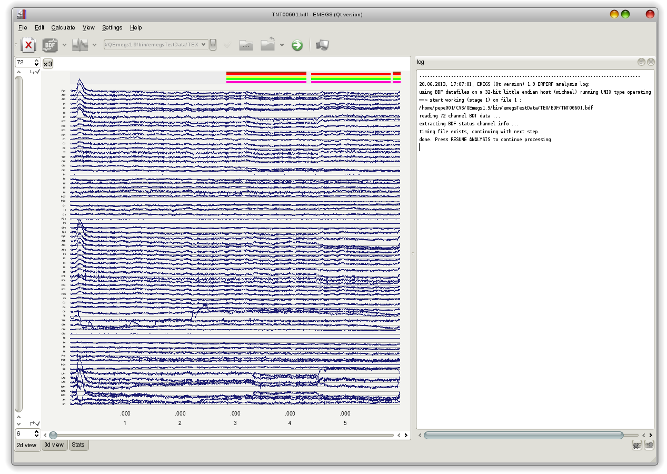Click the BDF file toolbar icon
Viewport: 667px width, 474px height.
pos(49,45)
